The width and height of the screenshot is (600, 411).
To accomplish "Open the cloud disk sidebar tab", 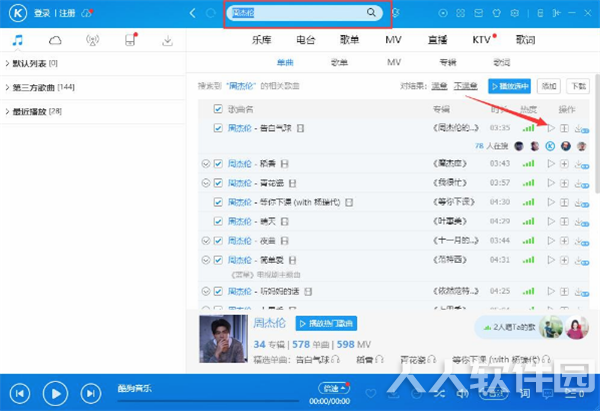I will (x=55, y=40).
